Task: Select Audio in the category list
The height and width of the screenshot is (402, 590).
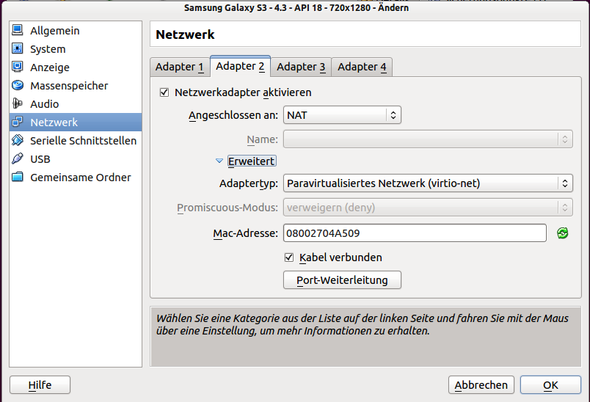Action: (76, 104)
